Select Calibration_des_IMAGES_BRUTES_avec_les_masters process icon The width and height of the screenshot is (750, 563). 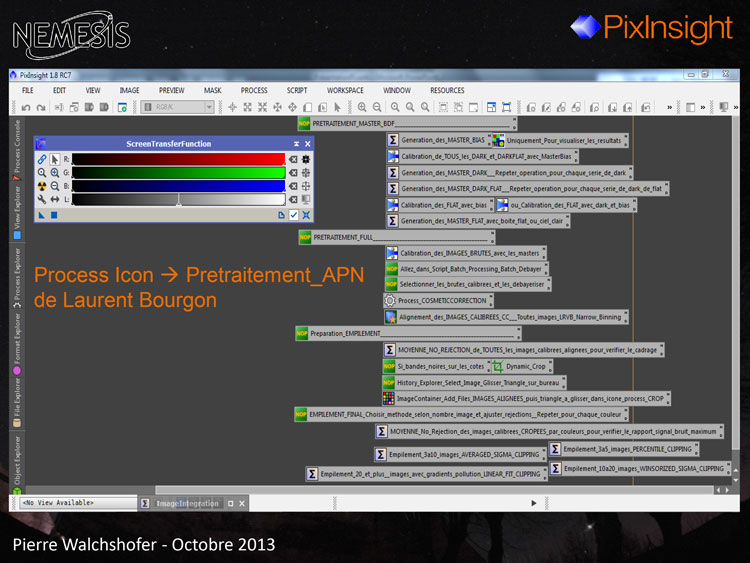coord(466,253)
